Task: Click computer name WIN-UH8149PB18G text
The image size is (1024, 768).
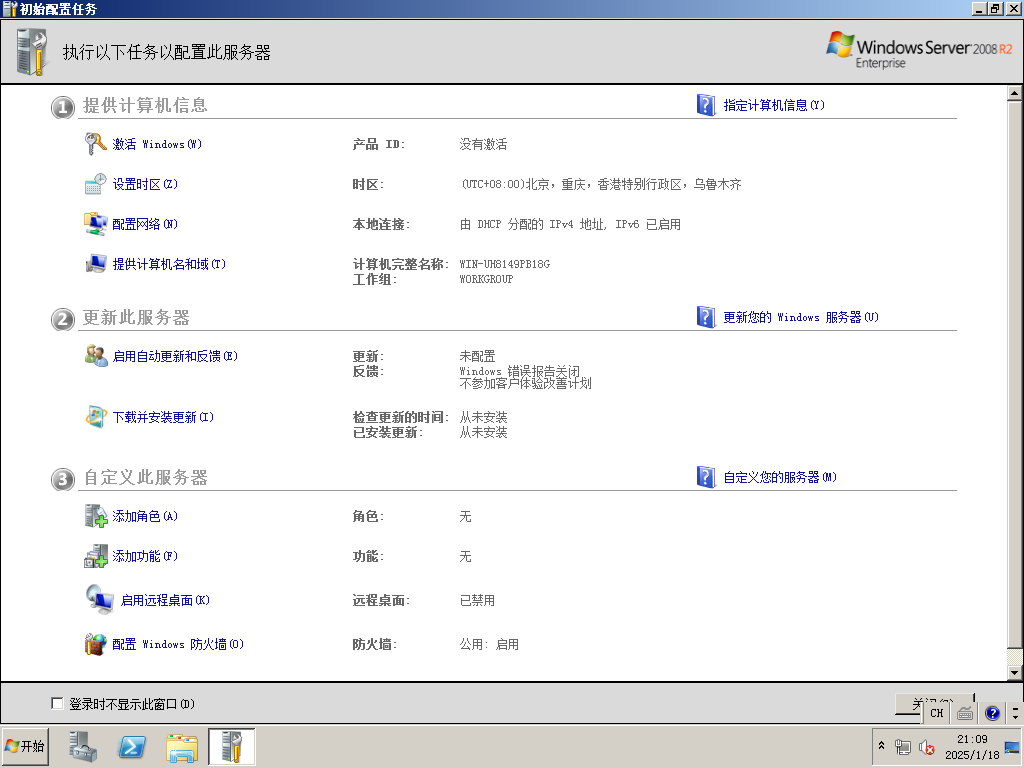Action: [505, 264]
